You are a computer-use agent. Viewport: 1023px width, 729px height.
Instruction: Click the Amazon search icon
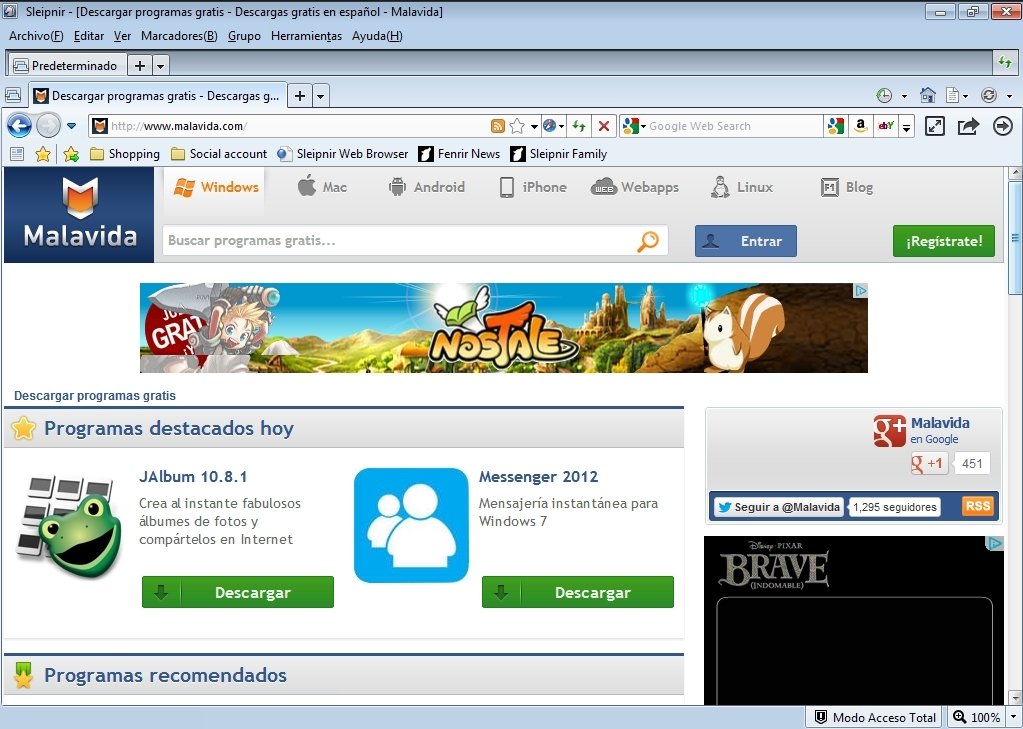click(x=861, y=126)
